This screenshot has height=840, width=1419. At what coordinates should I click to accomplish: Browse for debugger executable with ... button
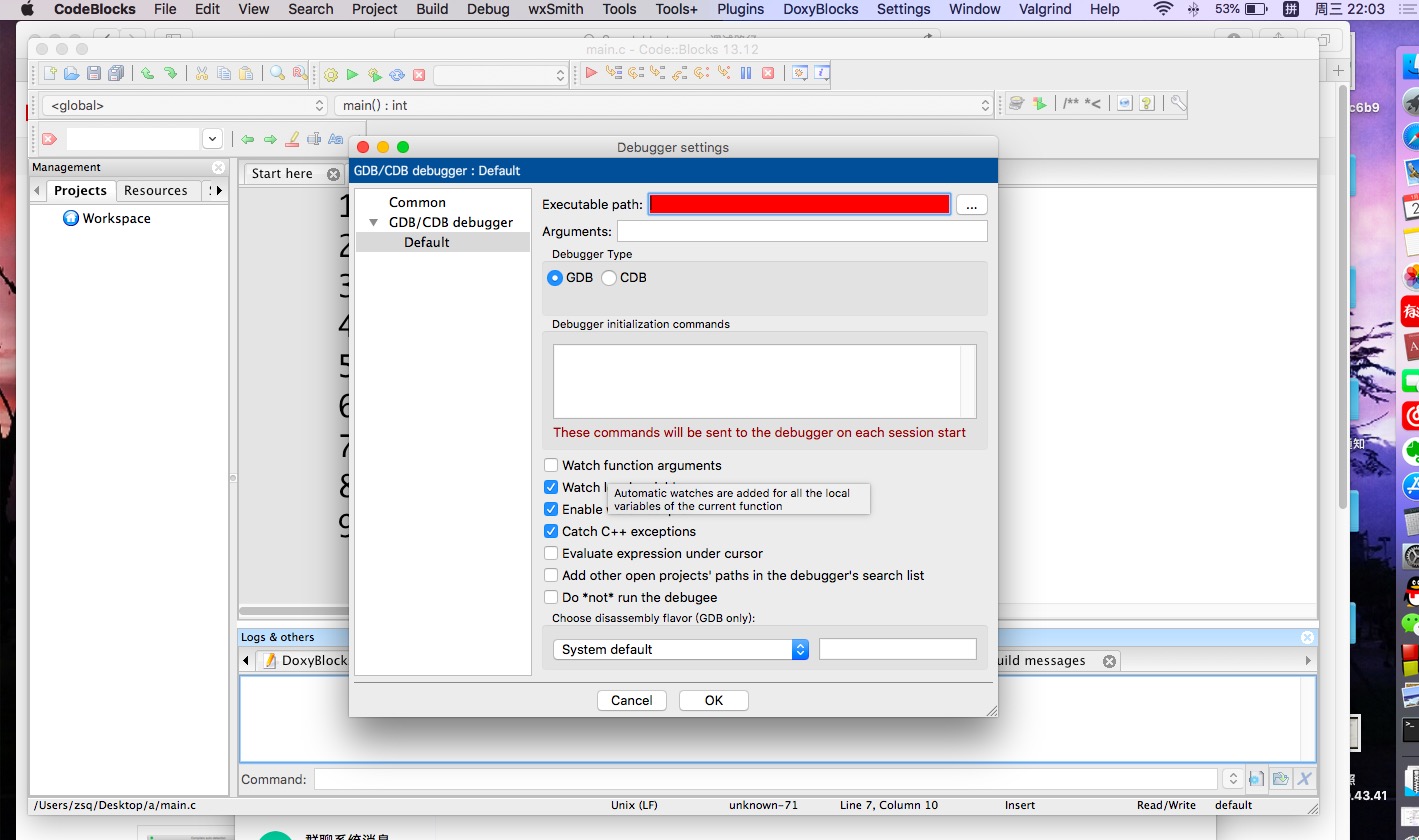coord(971,204)
